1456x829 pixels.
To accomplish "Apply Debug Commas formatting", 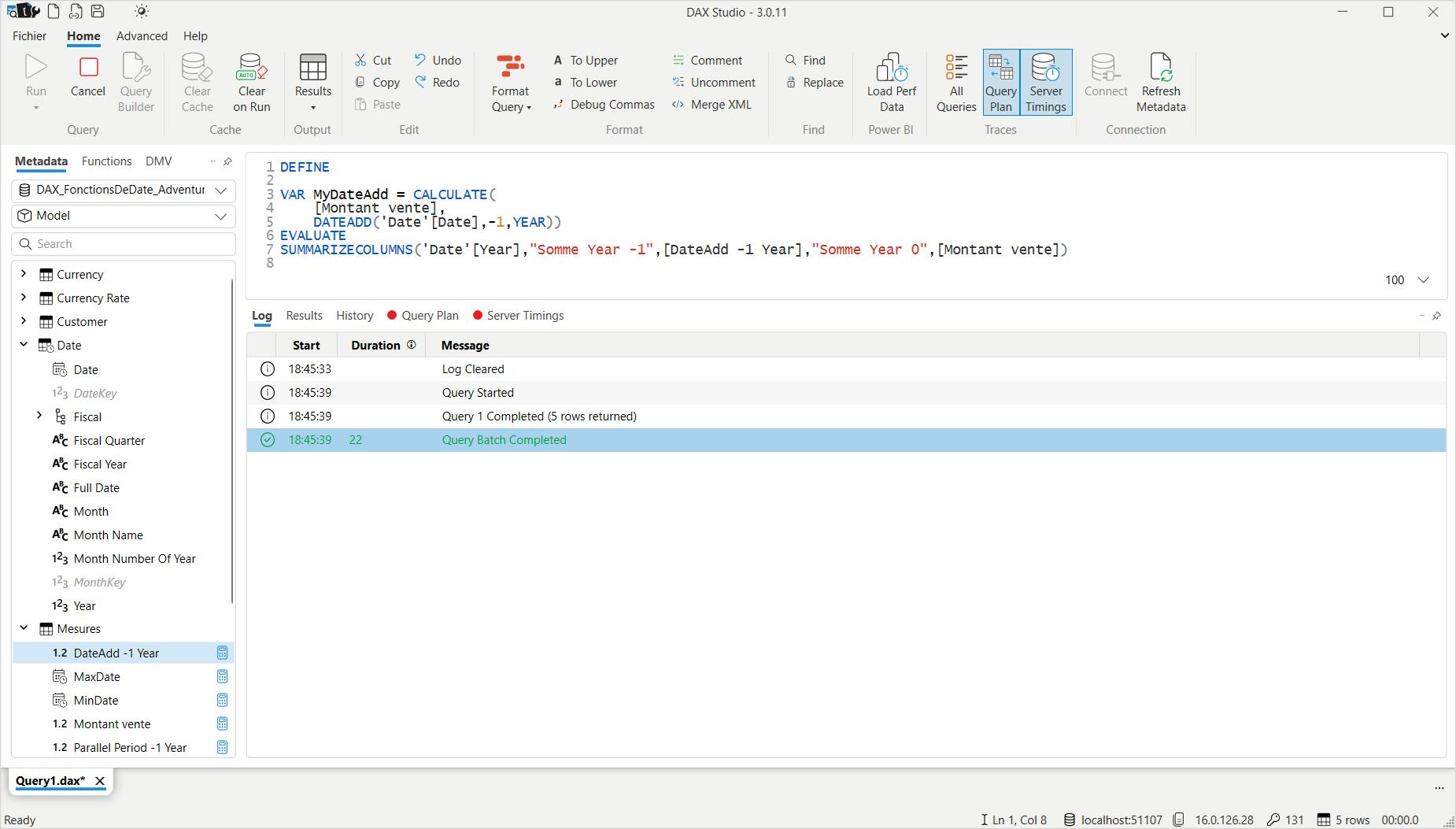I will click(x=604, y=104).
